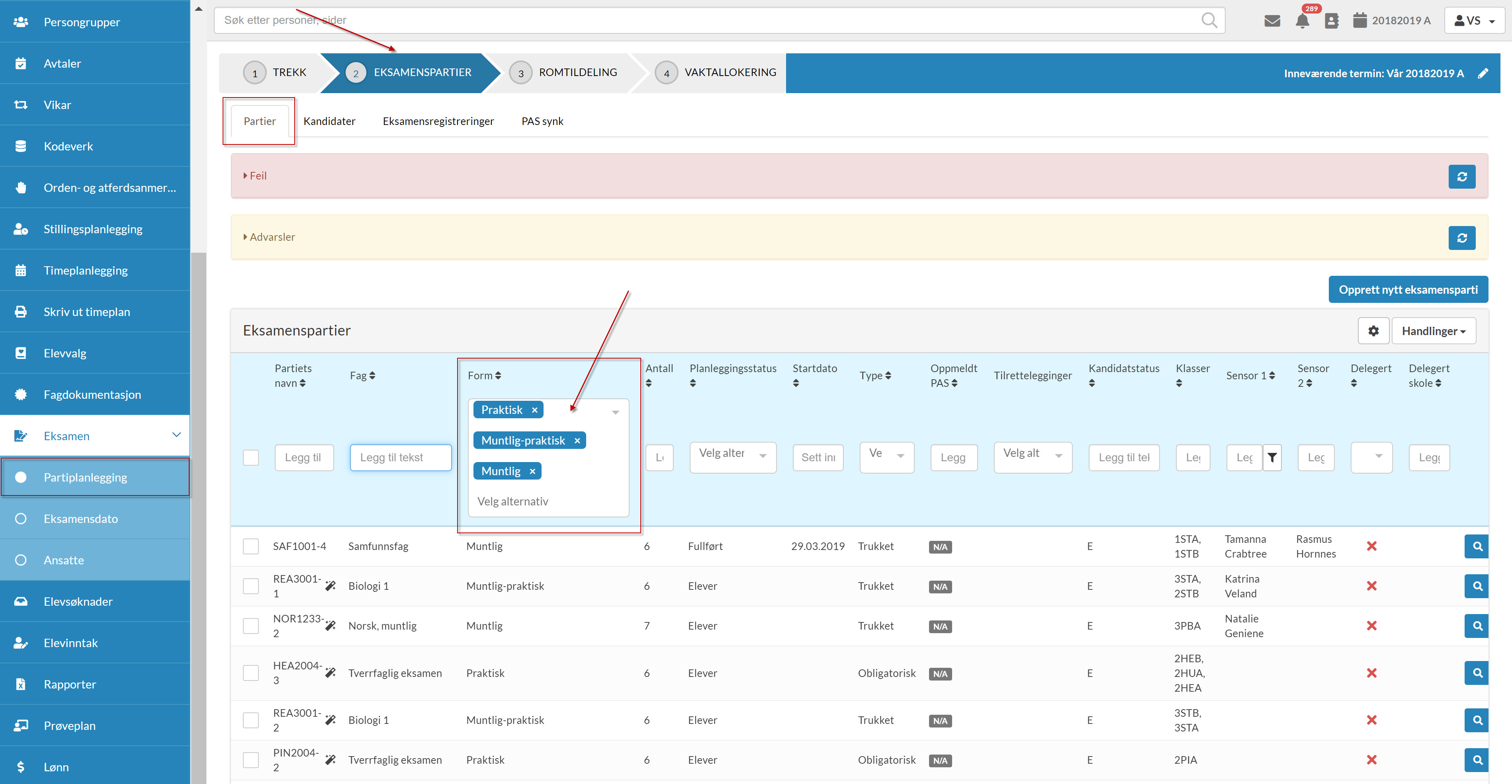Open the VS user dropdown
The height and width of the screenshot is (784, 1512).
click(1474, 21)
